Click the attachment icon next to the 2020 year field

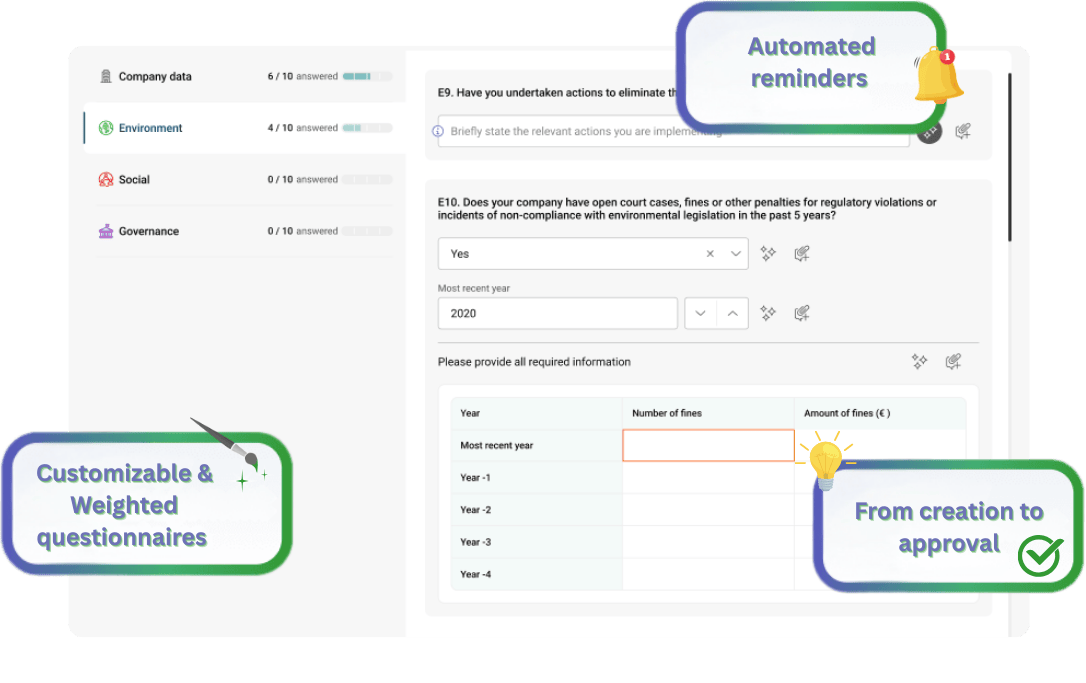(801, 313)
